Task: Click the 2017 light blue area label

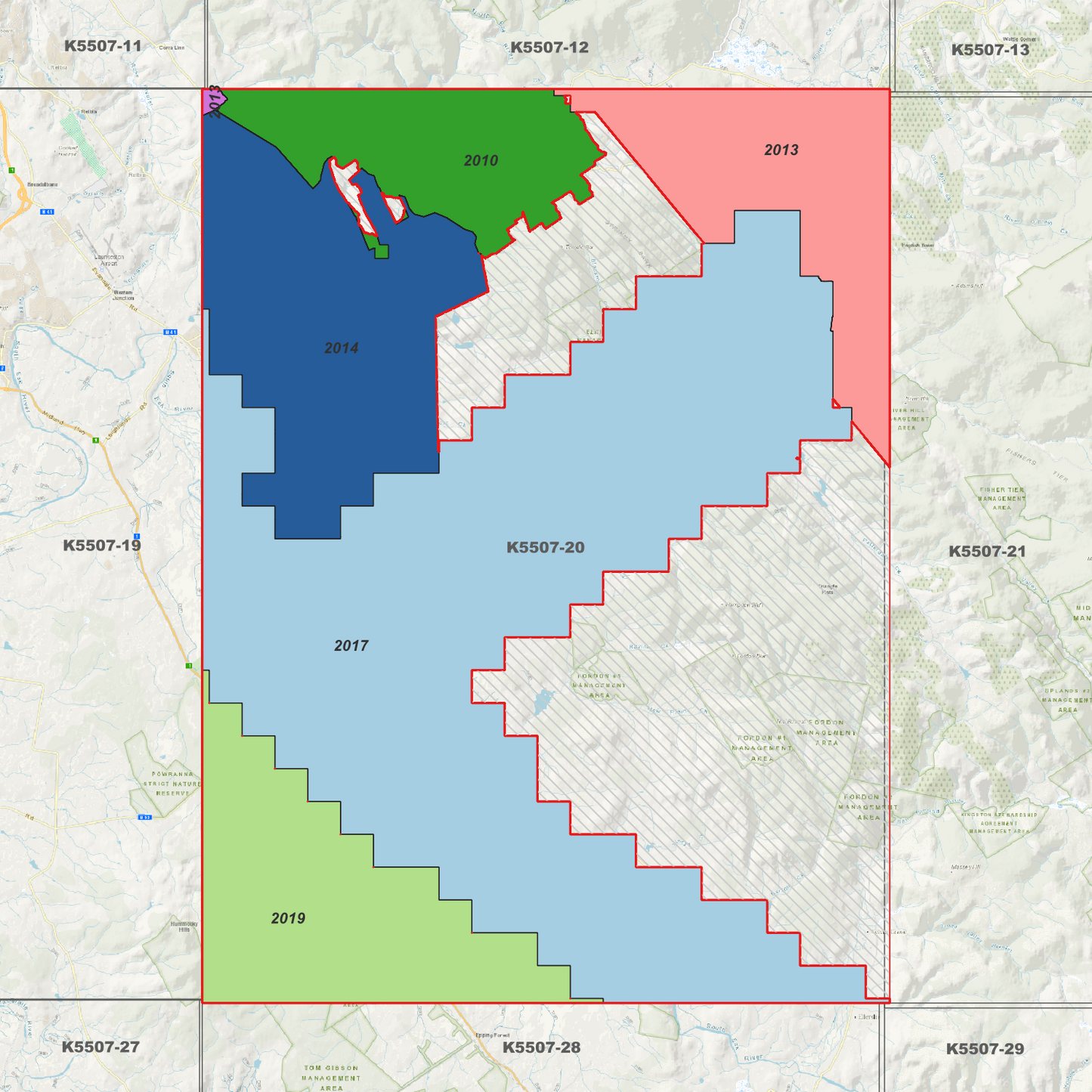Action: click(x=351, y=645)
